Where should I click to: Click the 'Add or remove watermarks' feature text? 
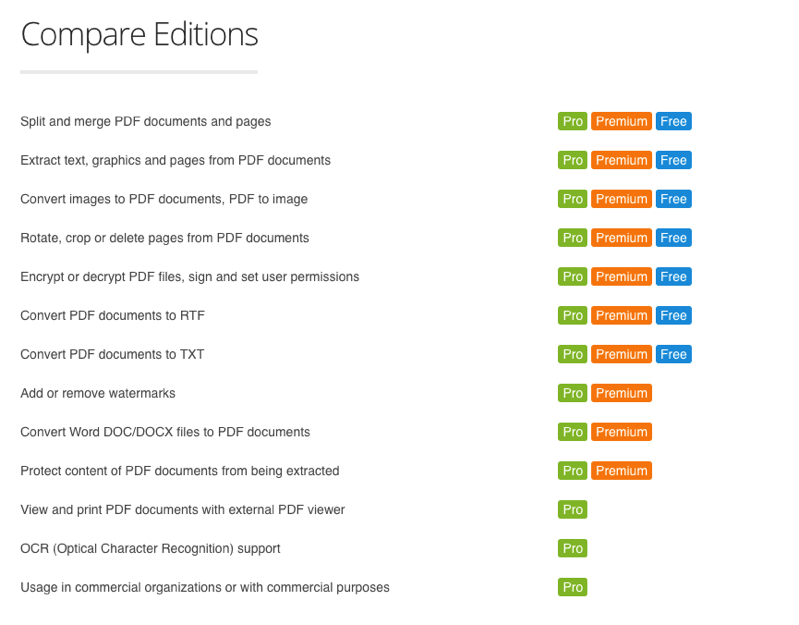point(98,393)
